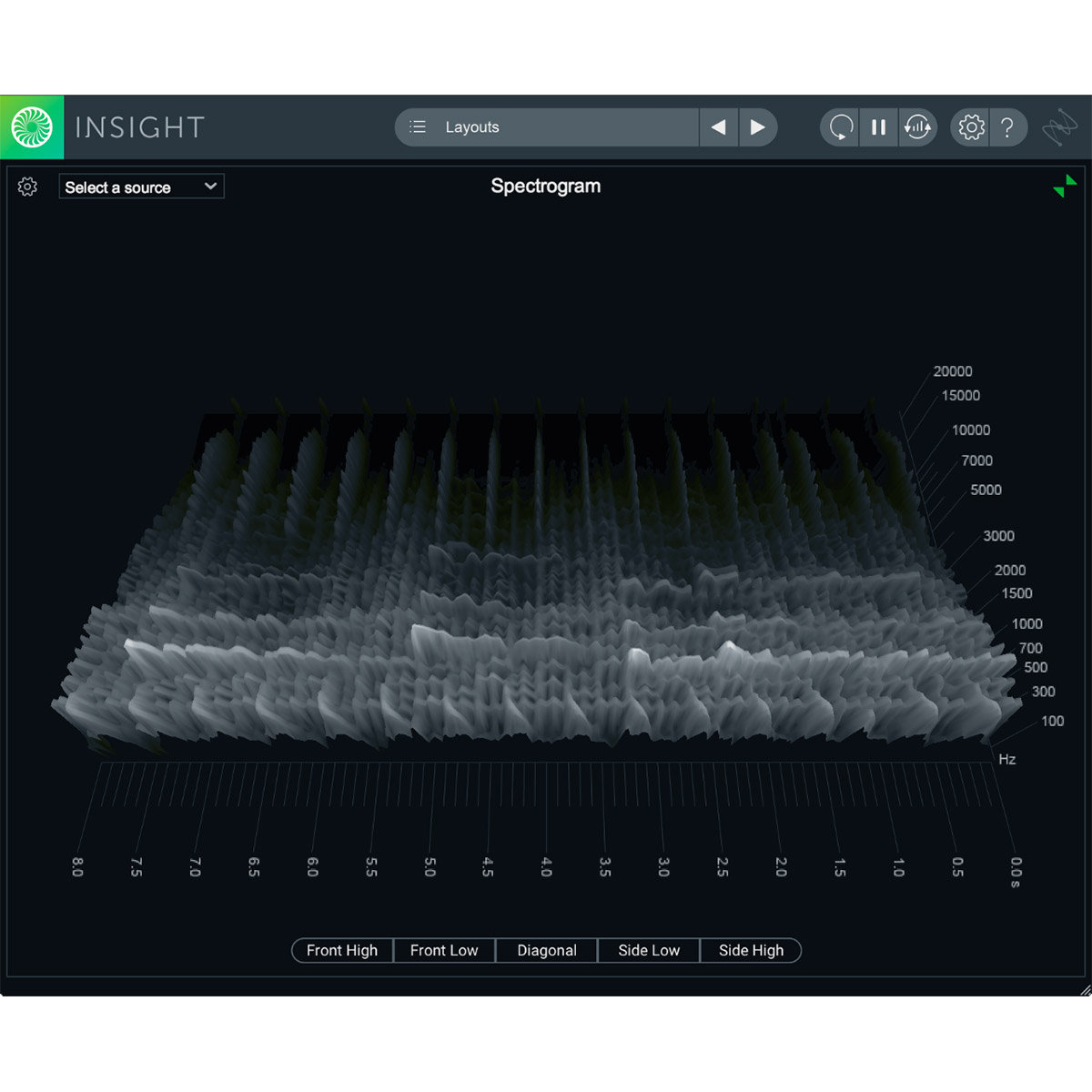Click the reset/history icon in the toolbar
Viewport: 1092px width, 1092px height.
click(839, 126)
